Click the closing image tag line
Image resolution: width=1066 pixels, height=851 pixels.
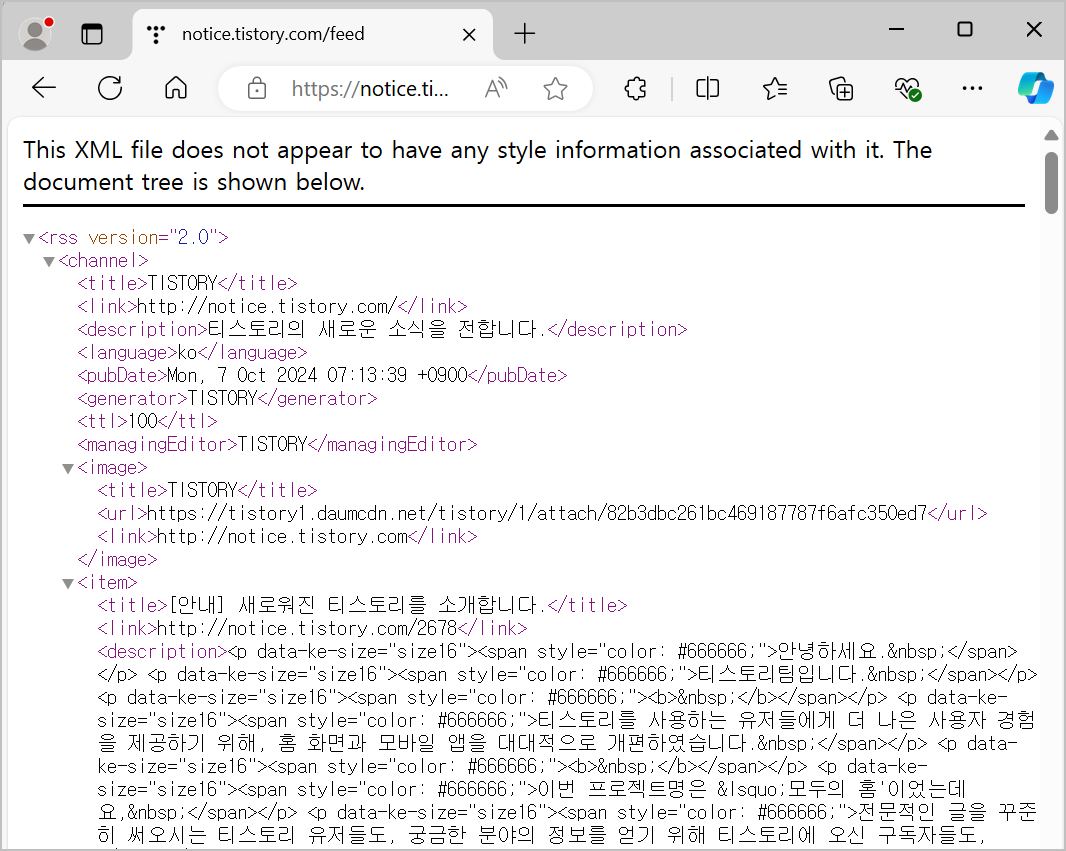click(x=117, y=559)
